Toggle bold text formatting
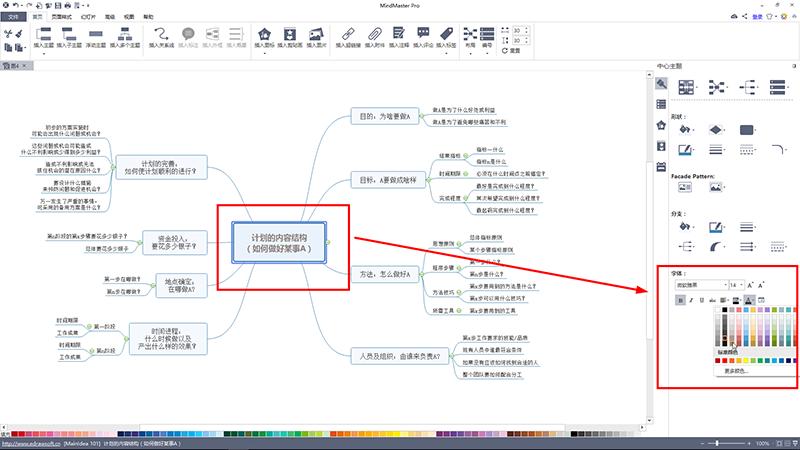 (x=681, y=301)
